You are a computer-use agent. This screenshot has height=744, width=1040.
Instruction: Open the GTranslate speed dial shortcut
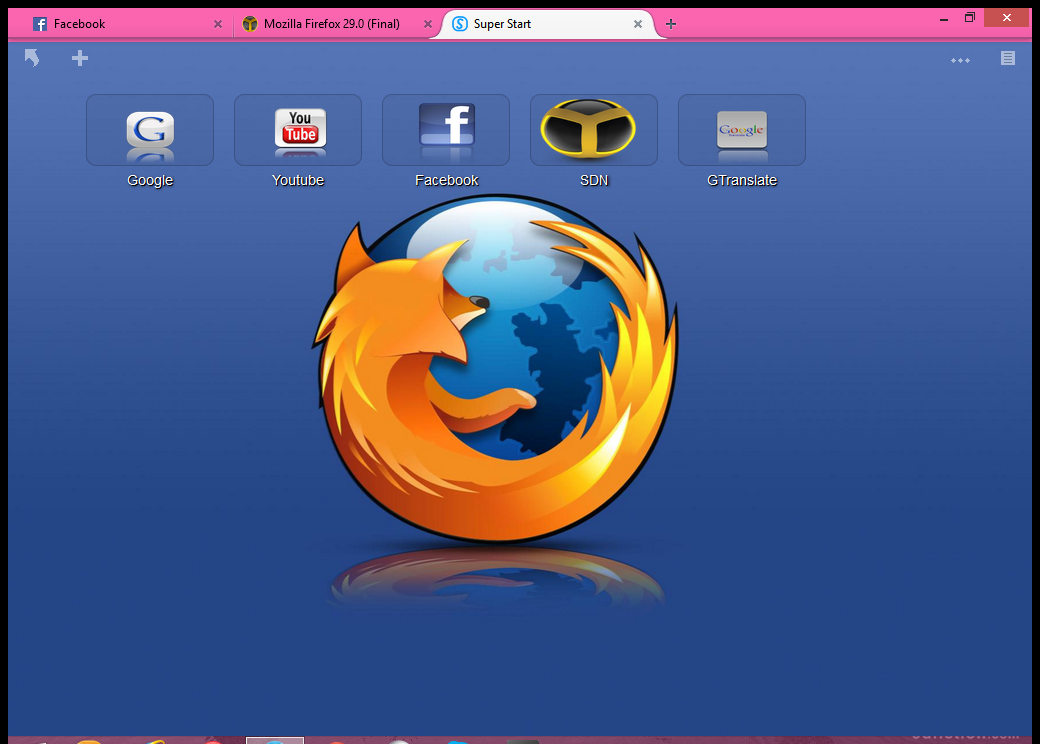(742, 131)
